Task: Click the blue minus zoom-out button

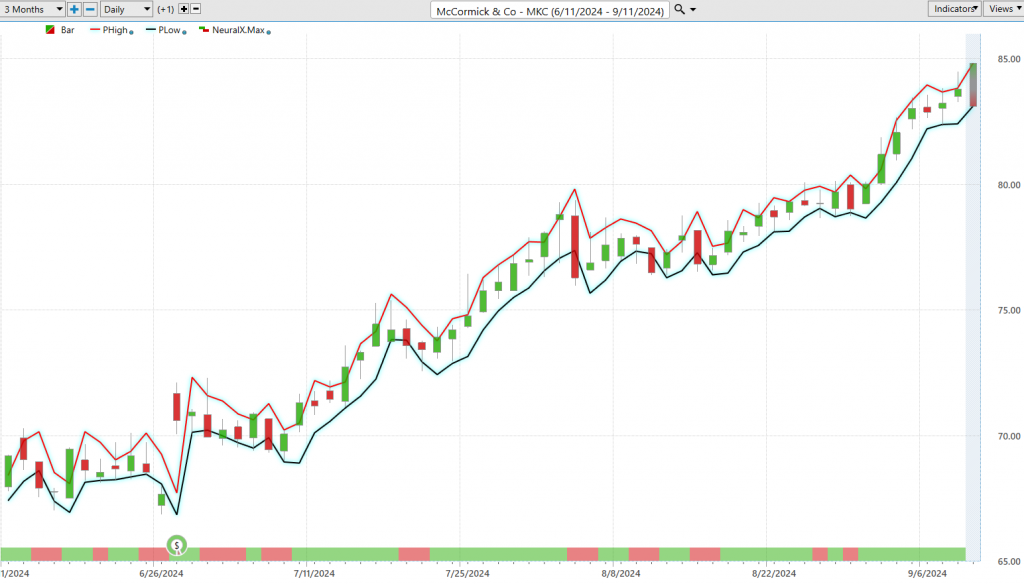Action: [90, 9]
